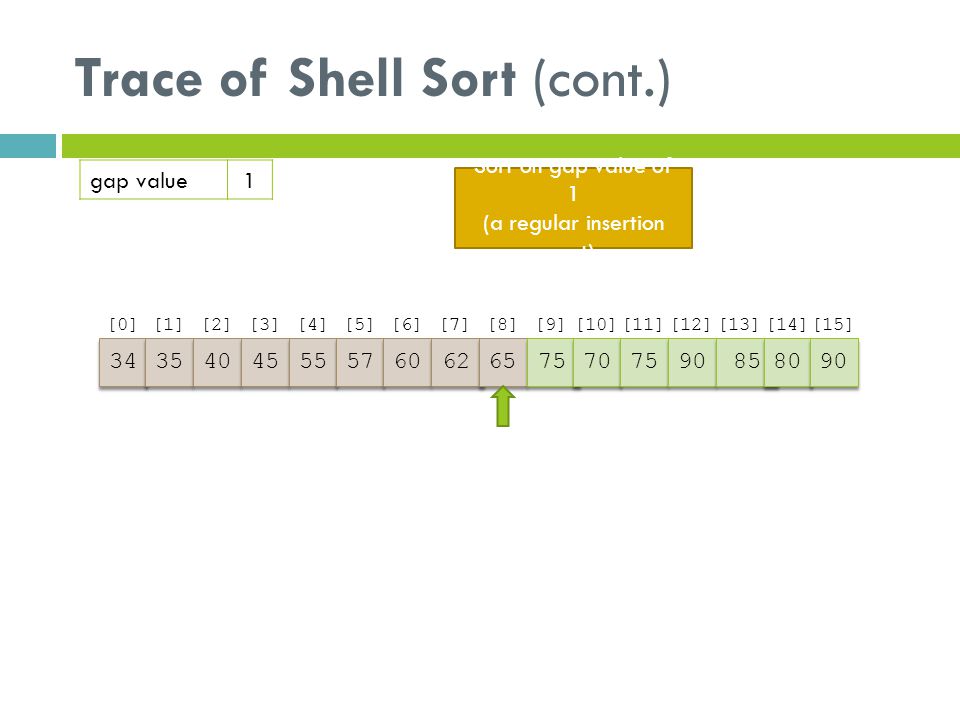Image resolution: width=960 pixels, height=720 pixels.
Task: Click the cell with value 80
Action: click(x=787, y=362)
